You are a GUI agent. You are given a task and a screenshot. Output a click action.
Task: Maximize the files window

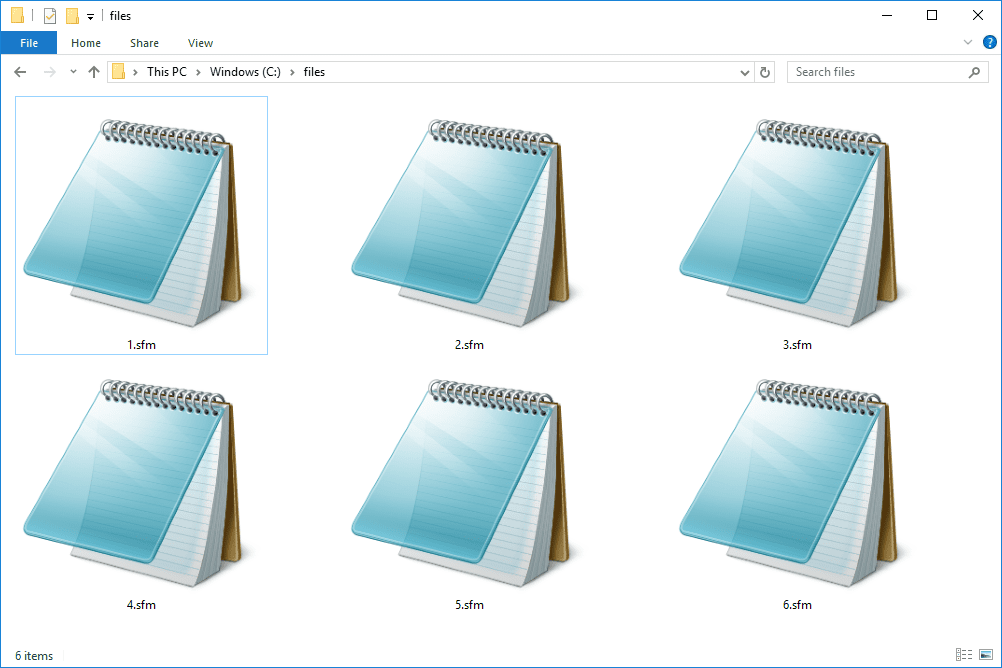click(x=932, y=15)
